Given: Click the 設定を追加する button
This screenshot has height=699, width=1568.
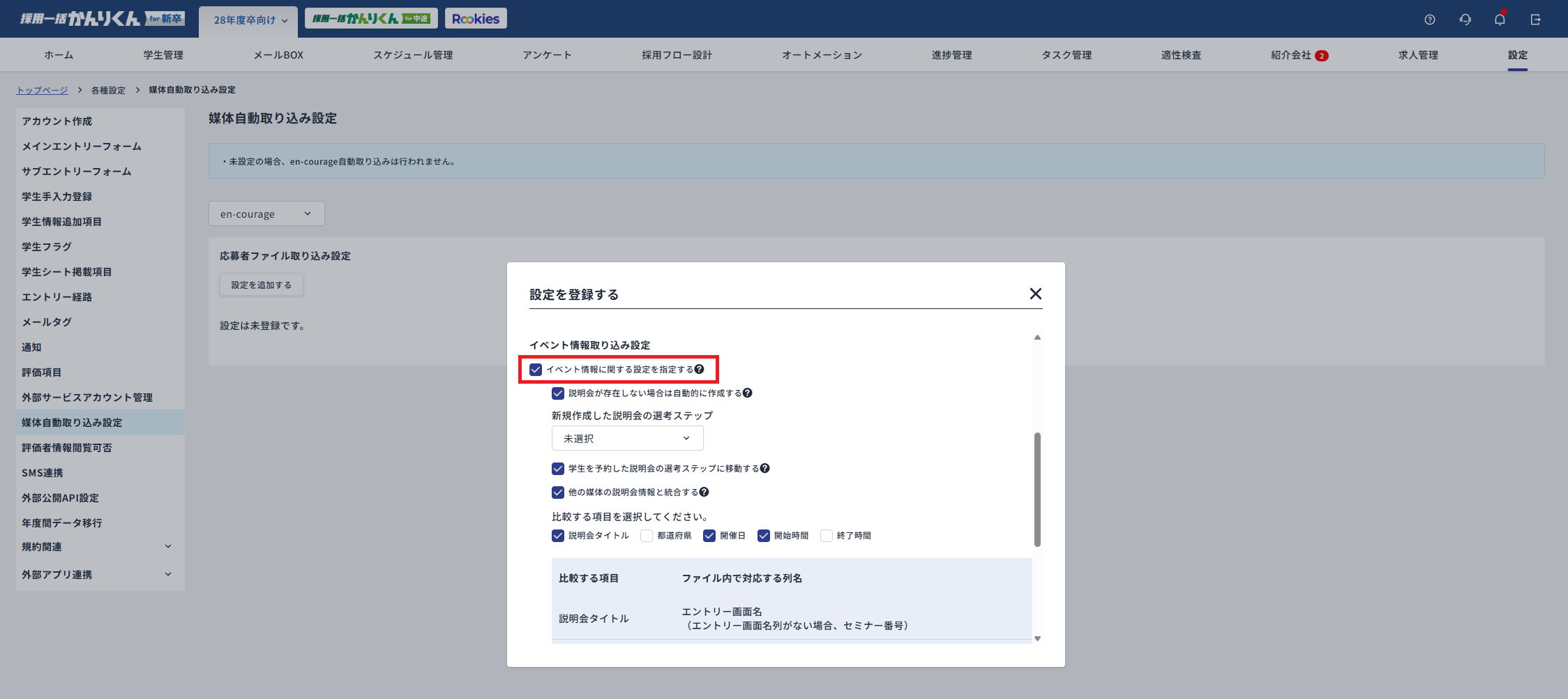Looking at the screenshot, I should (261, 285).
